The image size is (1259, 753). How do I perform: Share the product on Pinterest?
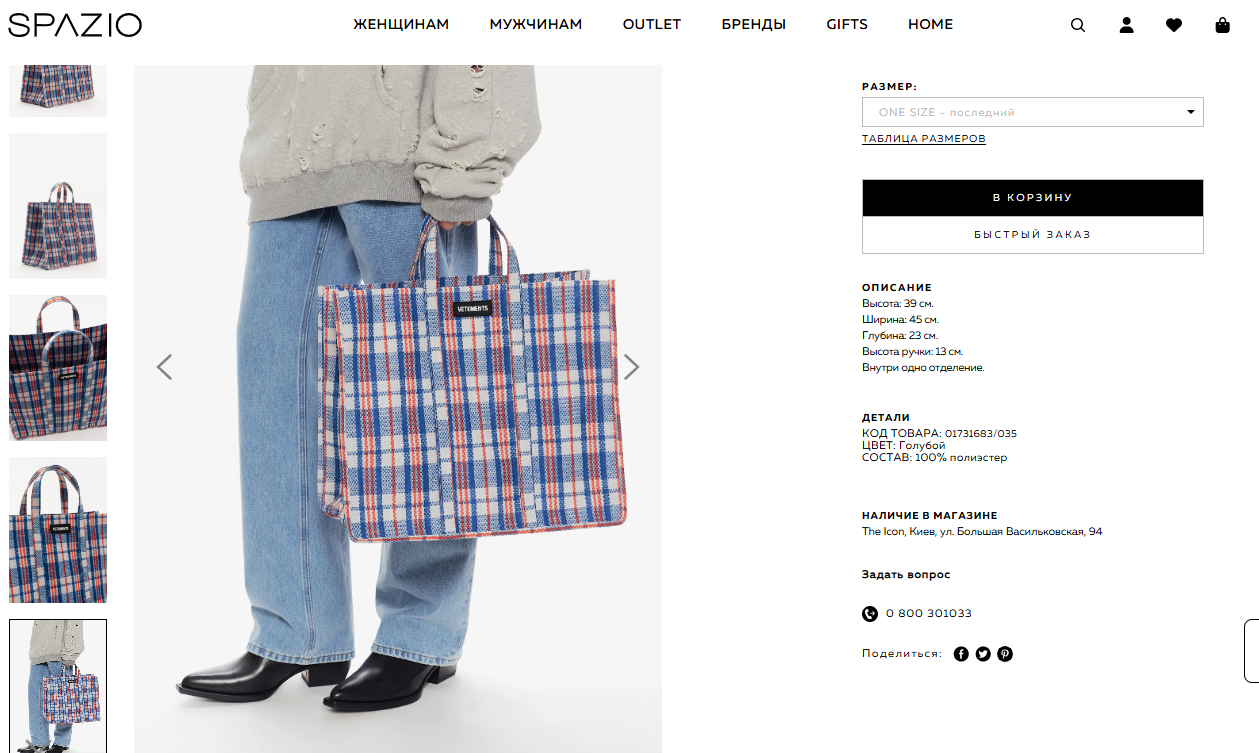tap(1005, 654)
